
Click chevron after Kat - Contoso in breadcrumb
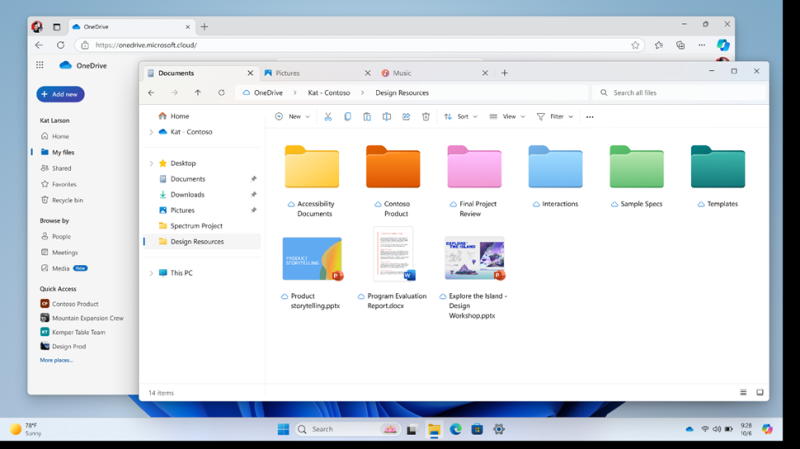(362, 93)
